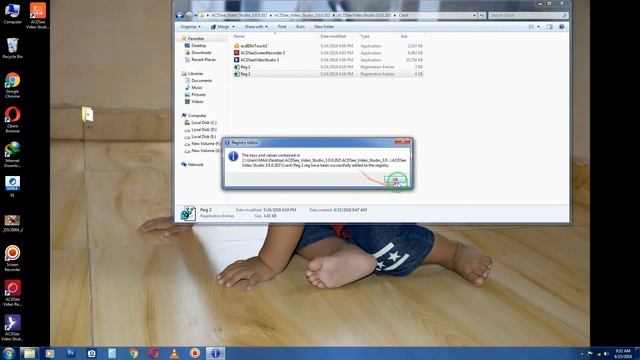Select the _DSC0004_2 image on desktop
640x360 pixels.
click(x=12, y=224)
